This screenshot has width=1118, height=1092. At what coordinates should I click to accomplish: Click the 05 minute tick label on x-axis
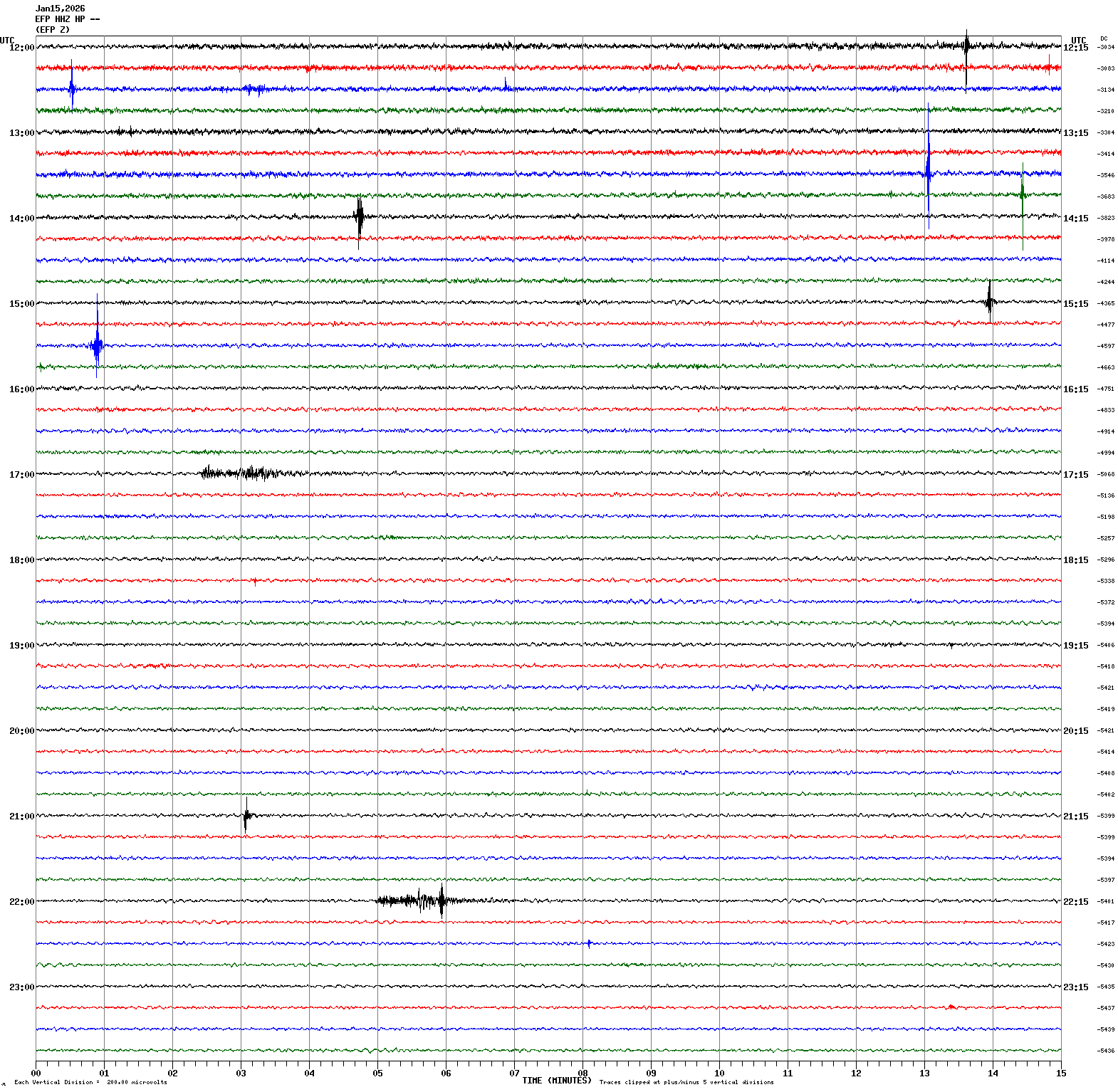click(x=377, y=1073)
